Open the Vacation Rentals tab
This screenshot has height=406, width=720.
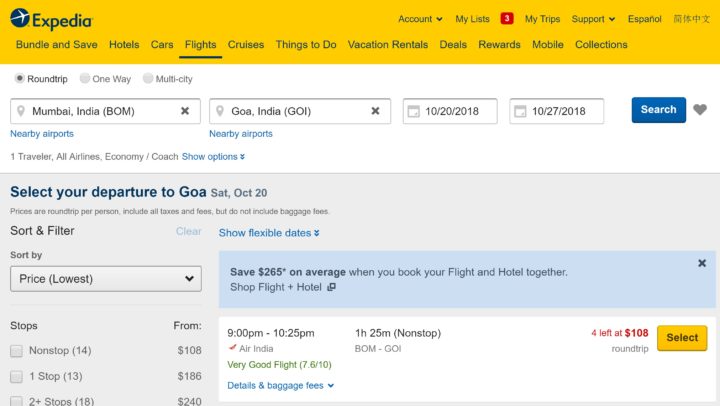(x=388, y=45)
